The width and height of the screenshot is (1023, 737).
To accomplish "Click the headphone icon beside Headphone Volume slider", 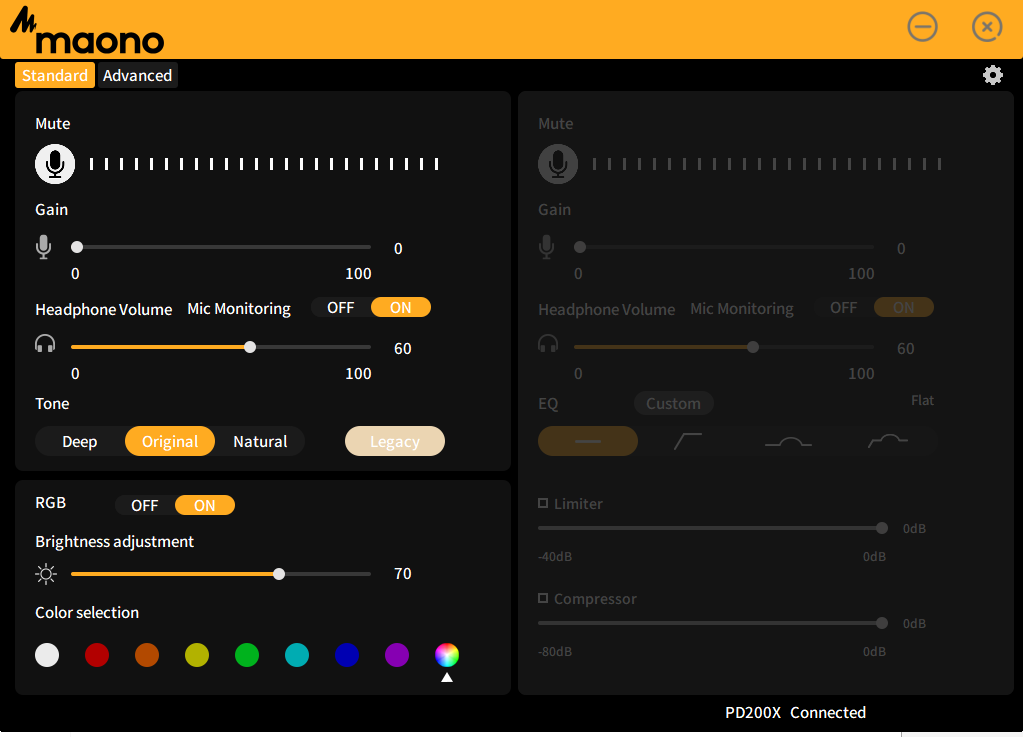I will tap(45, 344).
